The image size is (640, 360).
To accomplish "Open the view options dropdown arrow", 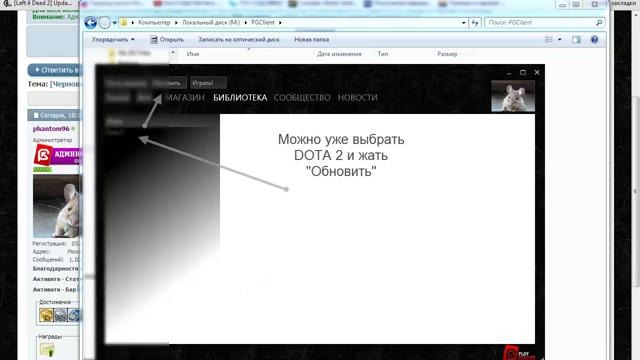I will click(560, 40).
